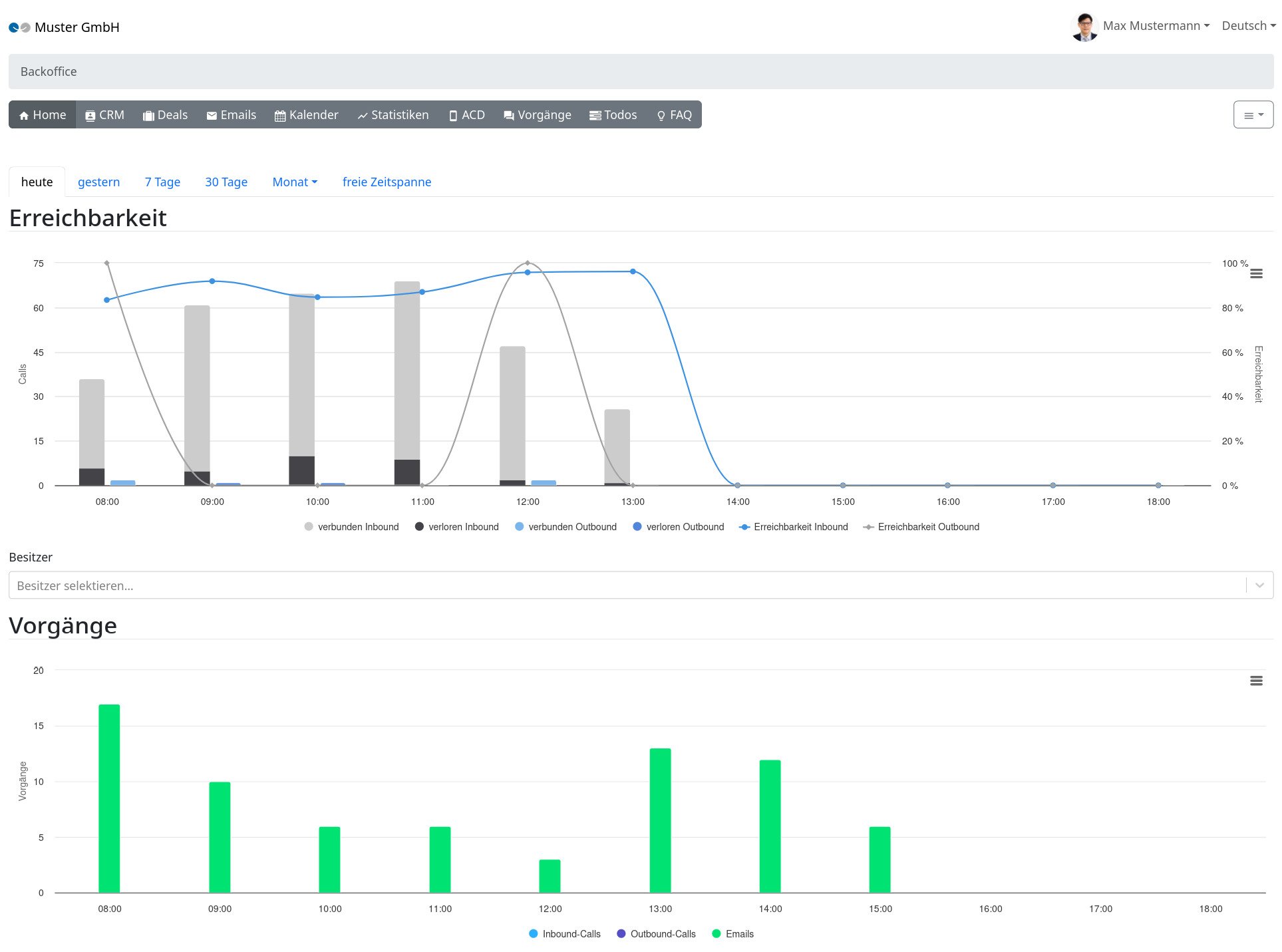Open the Deutsch language dropdown
This screenshot has height=952, width=1282.
tap(1249, 26)
